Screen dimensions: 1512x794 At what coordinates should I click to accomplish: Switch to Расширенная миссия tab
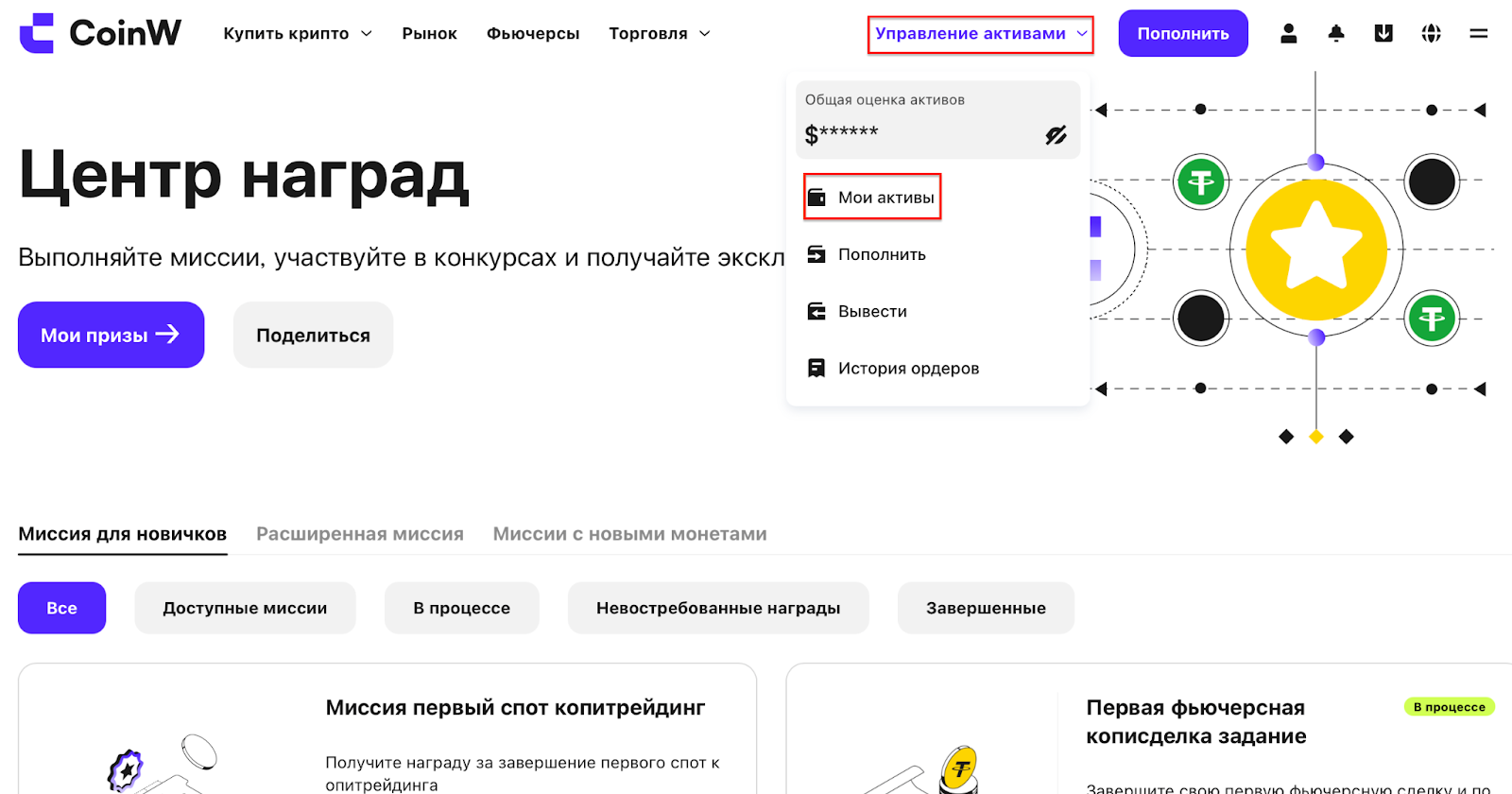click(x=360, y=534)
